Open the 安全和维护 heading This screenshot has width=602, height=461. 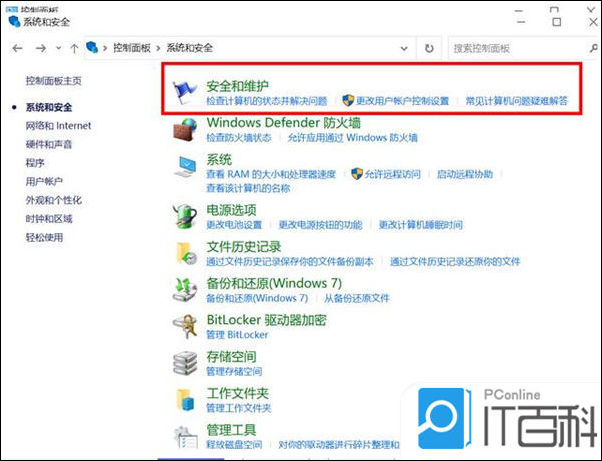pos(237,86)
